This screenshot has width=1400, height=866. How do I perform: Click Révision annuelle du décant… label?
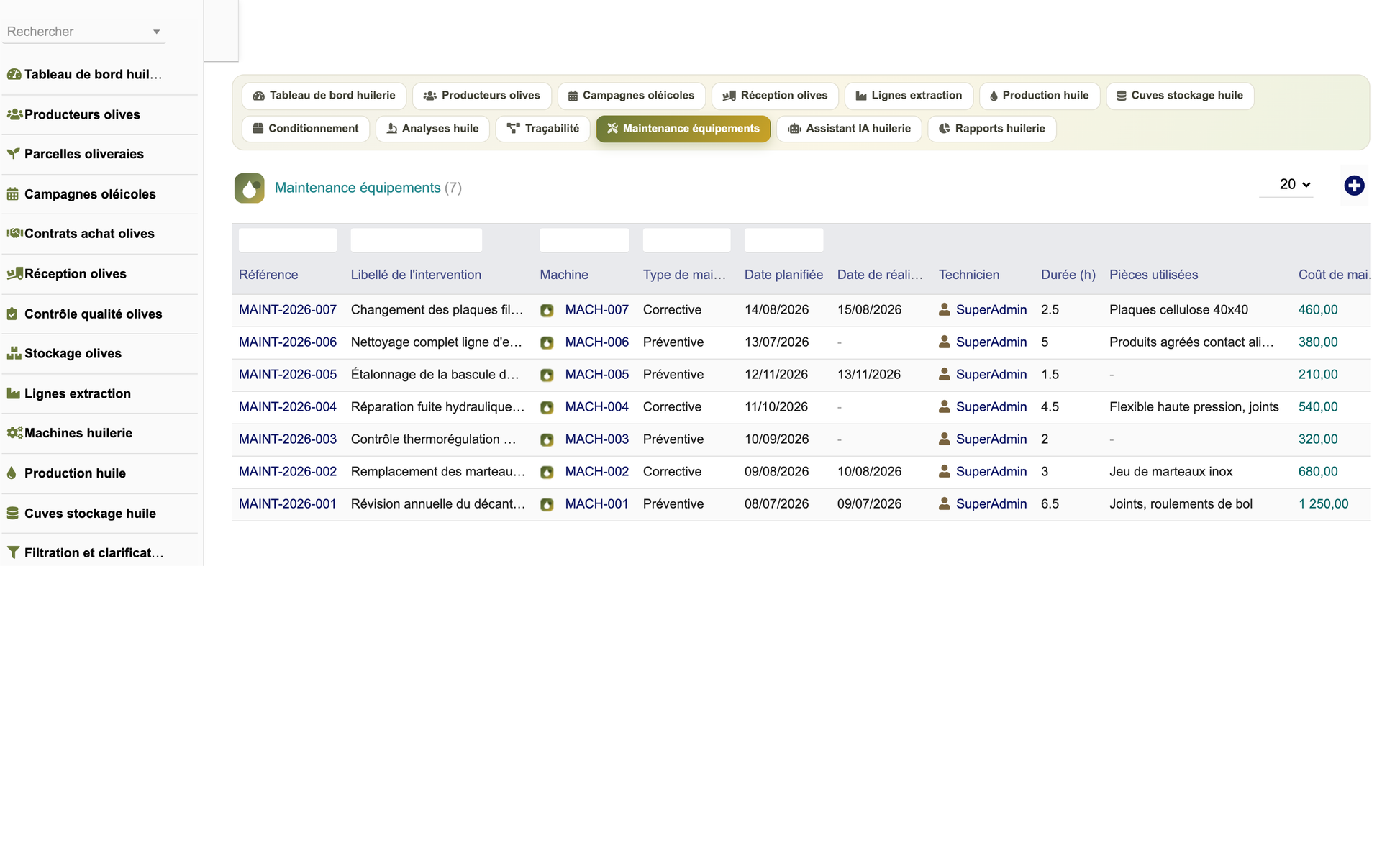(438, 504)
